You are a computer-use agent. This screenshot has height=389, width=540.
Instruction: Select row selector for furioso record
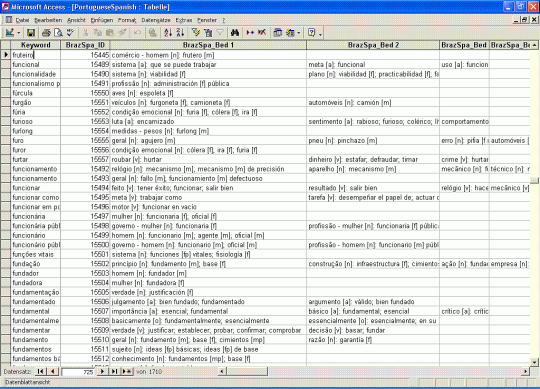pos(6,122)
